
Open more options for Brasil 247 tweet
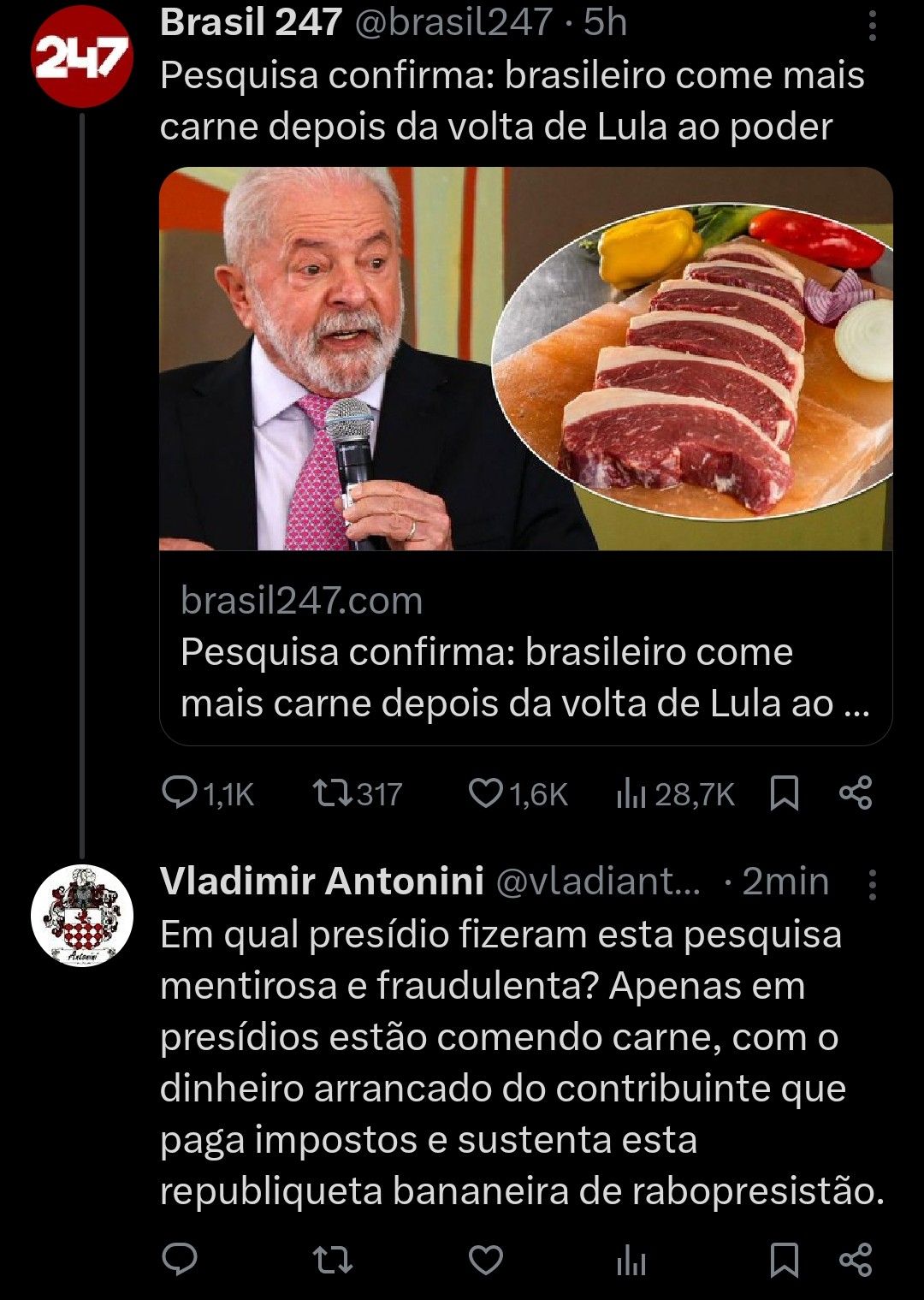tap(872, 27)
